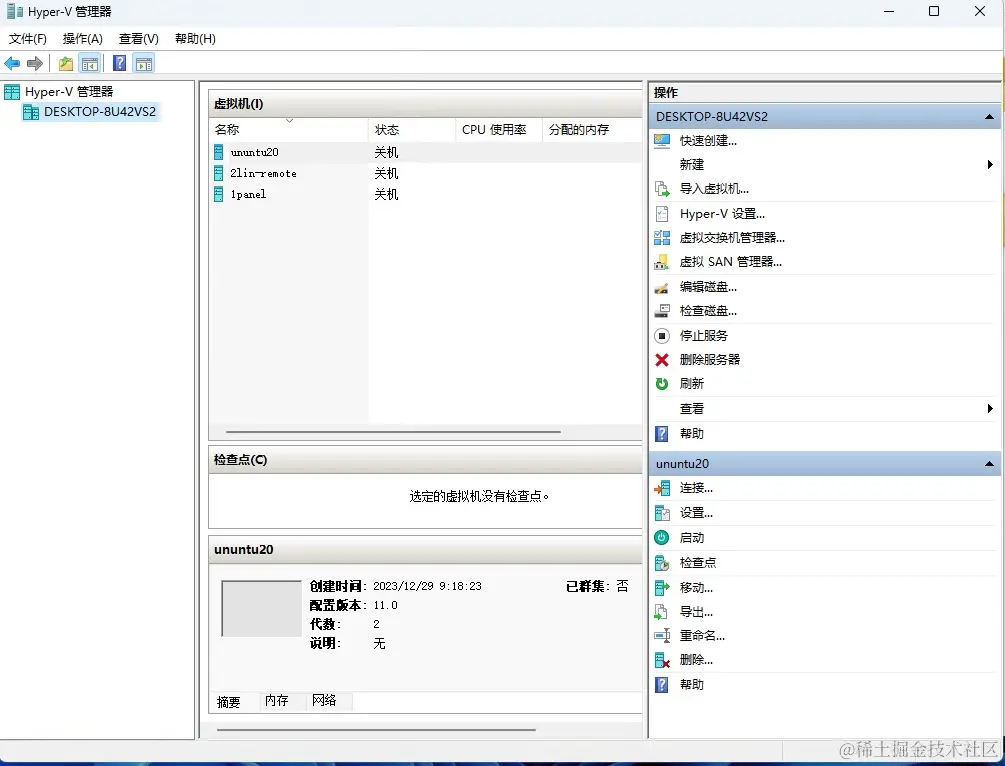This screenshot has width=1005, height=766.
Task: Open the 文件(F) menu
Action: (x=28, y=38)
